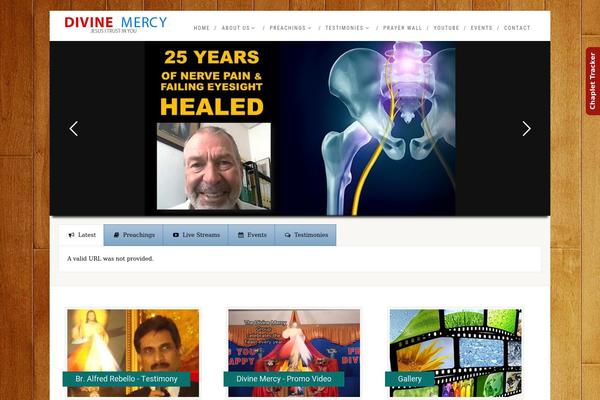Click the calendar icon on Events tab
Image resolution: width=600 pixels, height=400 pixels.
[x=241, y=235]
